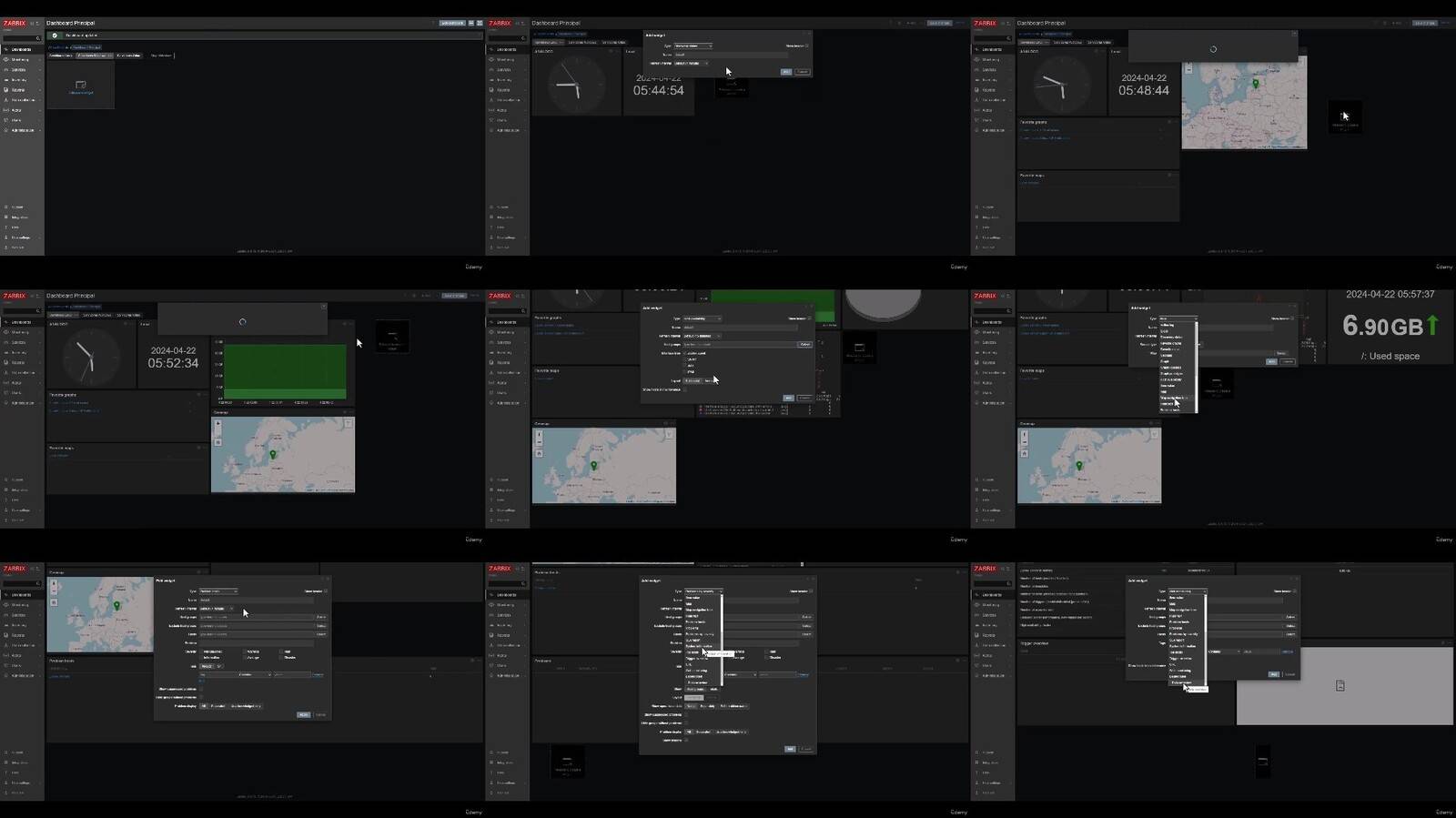Open the Type dropdown in the bottom-middle frame dialog
The width and height of the screenshot is (1456, 818).
click(703, 591)
